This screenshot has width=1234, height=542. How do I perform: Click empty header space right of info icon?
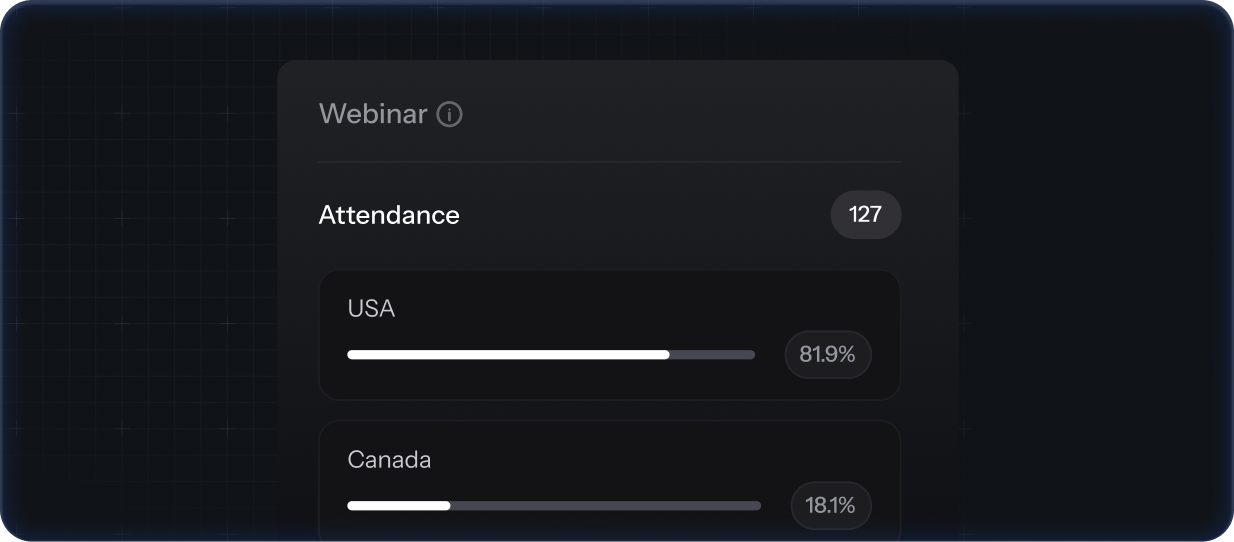(x=680, y=114)
